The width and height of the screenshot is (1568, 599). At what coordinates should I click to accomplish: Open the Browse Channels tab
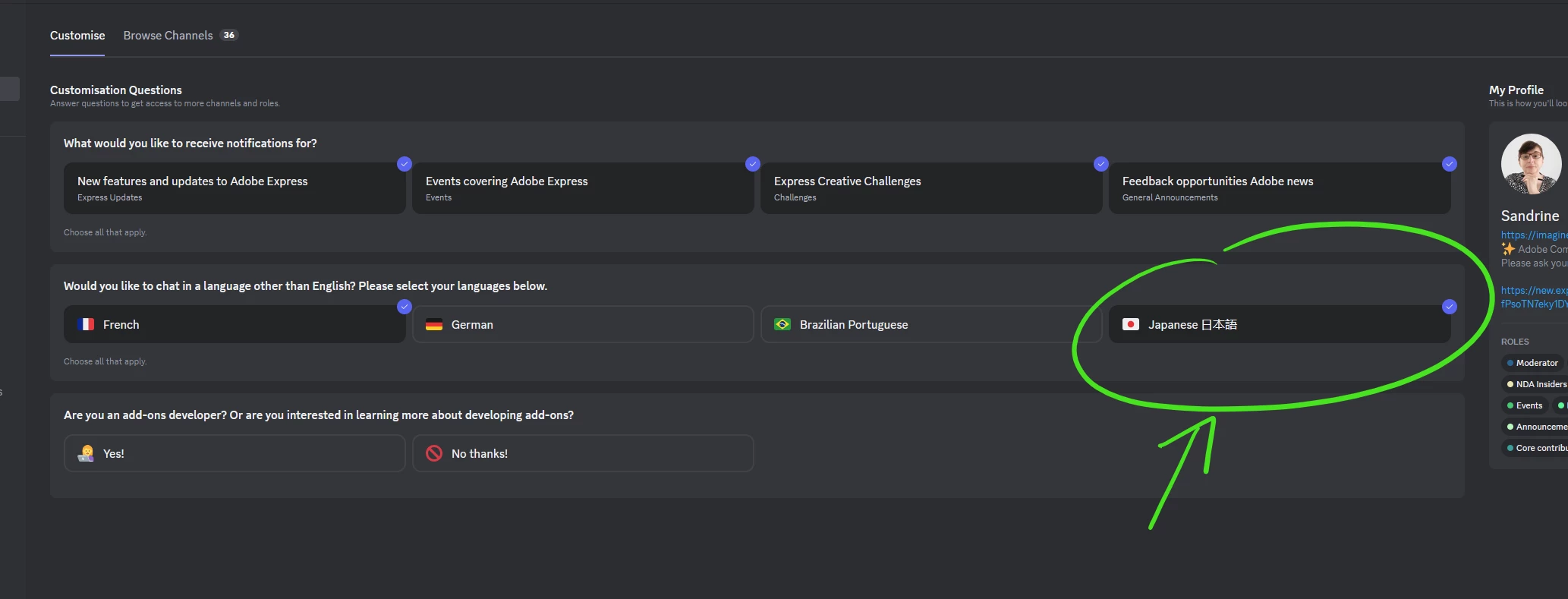pos(181,36)
